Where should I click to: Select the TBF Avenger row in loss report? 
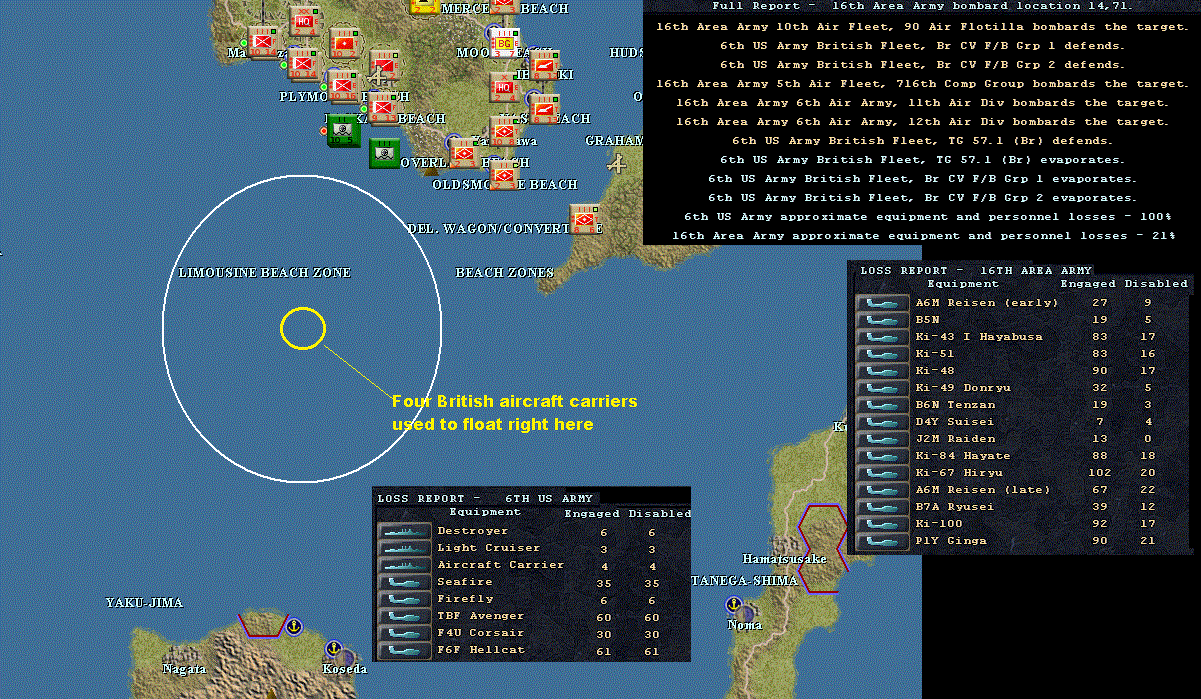tap(533, 616)
